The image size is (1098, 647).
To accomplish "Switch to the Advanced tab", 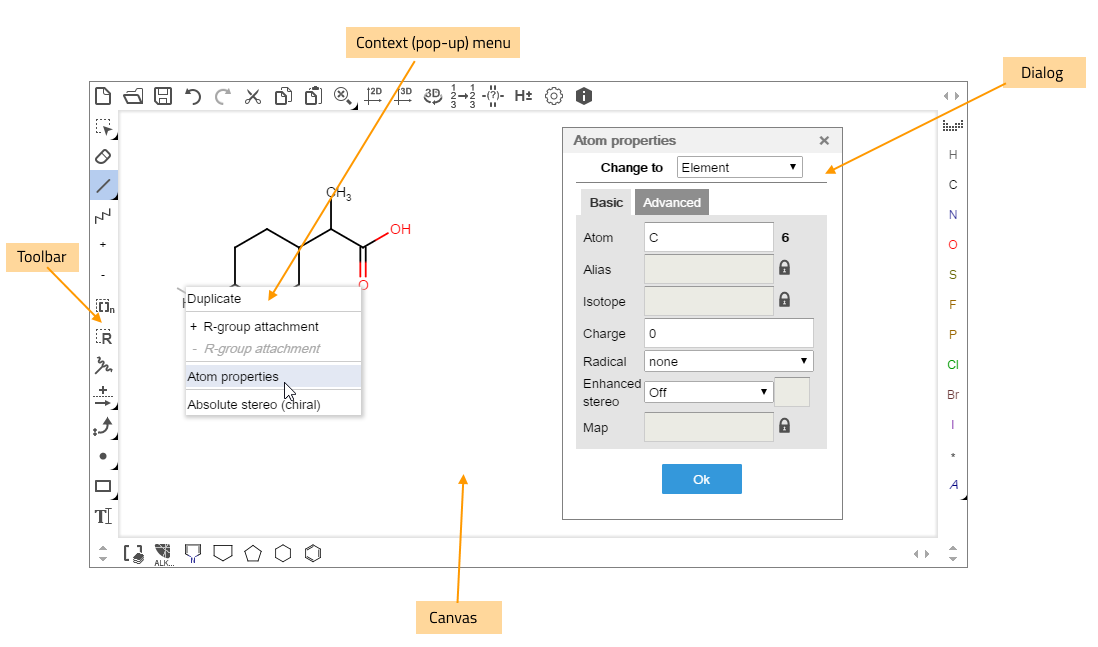I will point(672,202).
